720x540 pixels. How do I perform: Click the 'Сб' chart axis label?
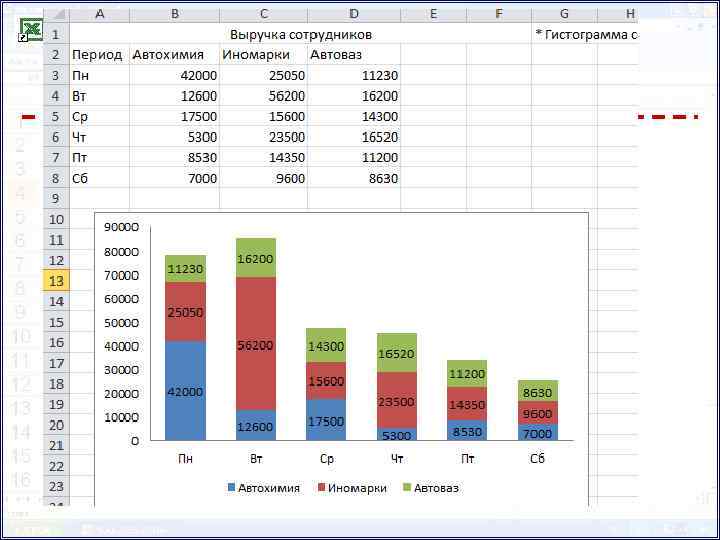pyautogui.click(x=538, y=459)
